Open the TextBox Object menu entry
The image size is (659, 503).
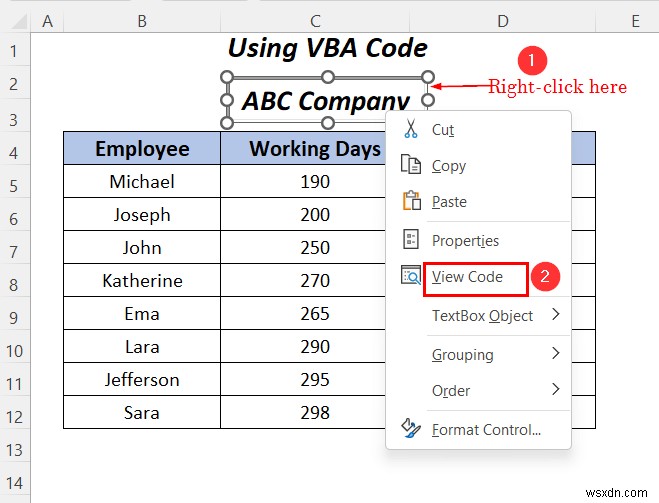point(478,315)
